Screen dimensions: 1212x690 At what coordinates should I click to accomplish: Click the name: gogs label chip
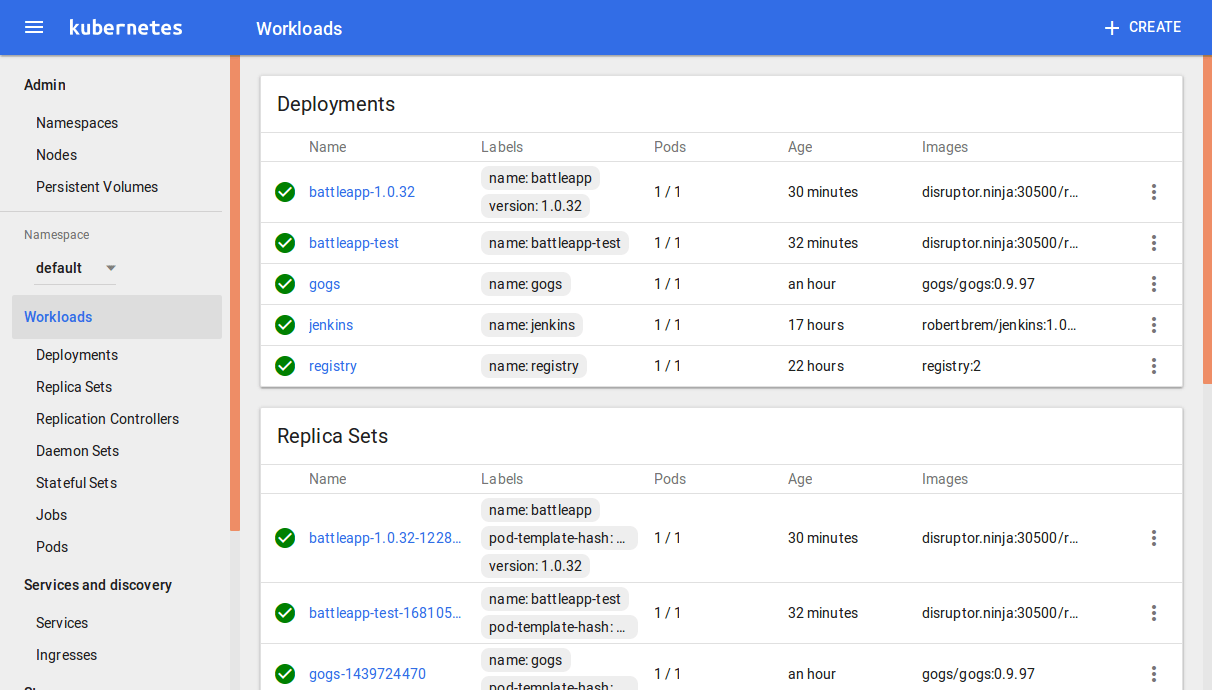coord(525,283)
